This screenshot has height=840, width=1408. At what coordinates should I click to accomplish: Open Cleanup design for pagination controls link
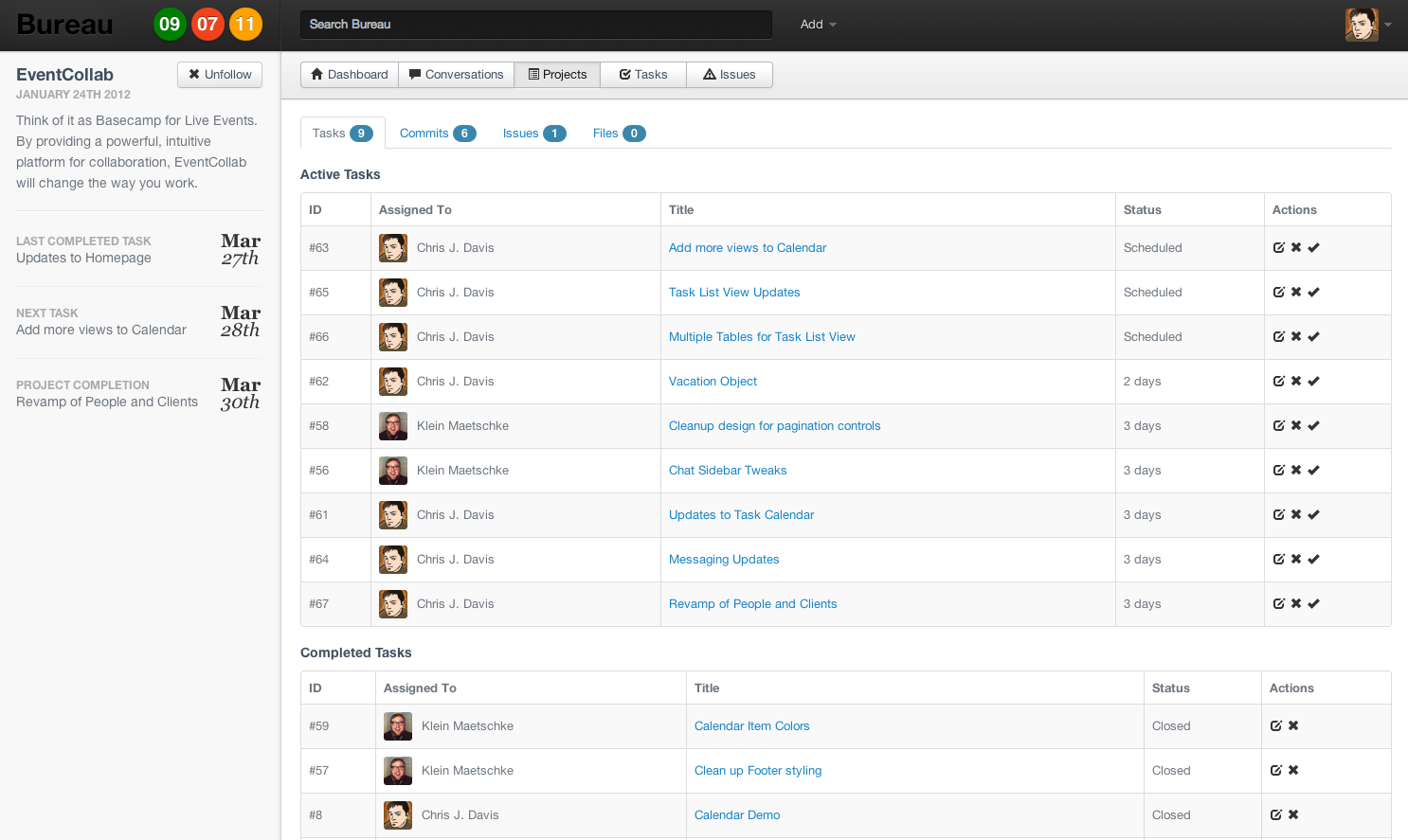coord(774,426)
